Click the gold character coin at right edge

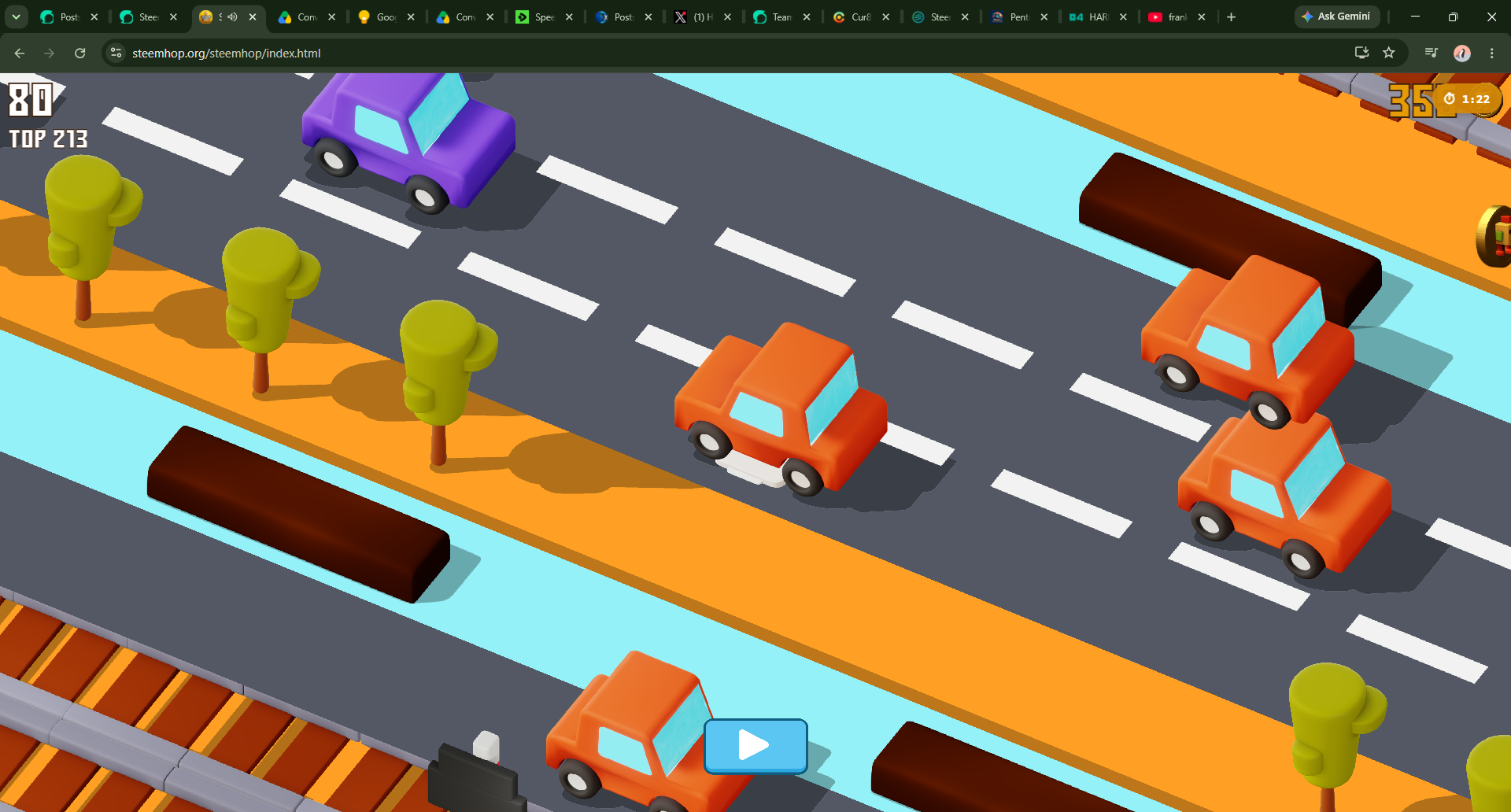[1494, 236]
